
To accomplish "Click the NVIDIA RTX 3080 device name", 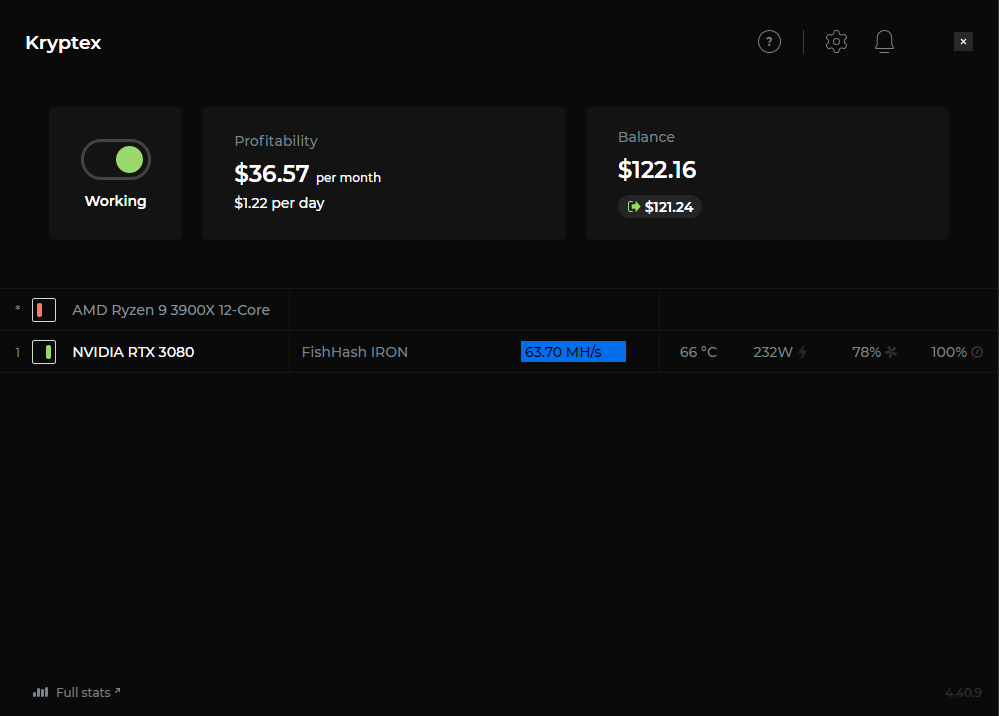I will 133,352.
